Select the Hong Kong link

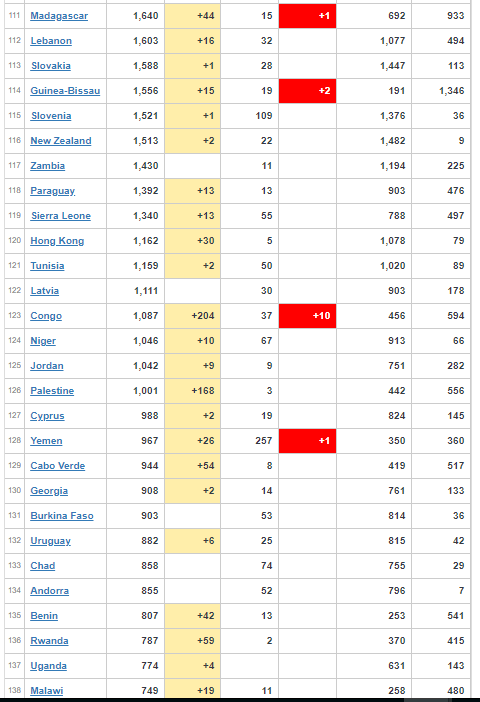point(57,241)
